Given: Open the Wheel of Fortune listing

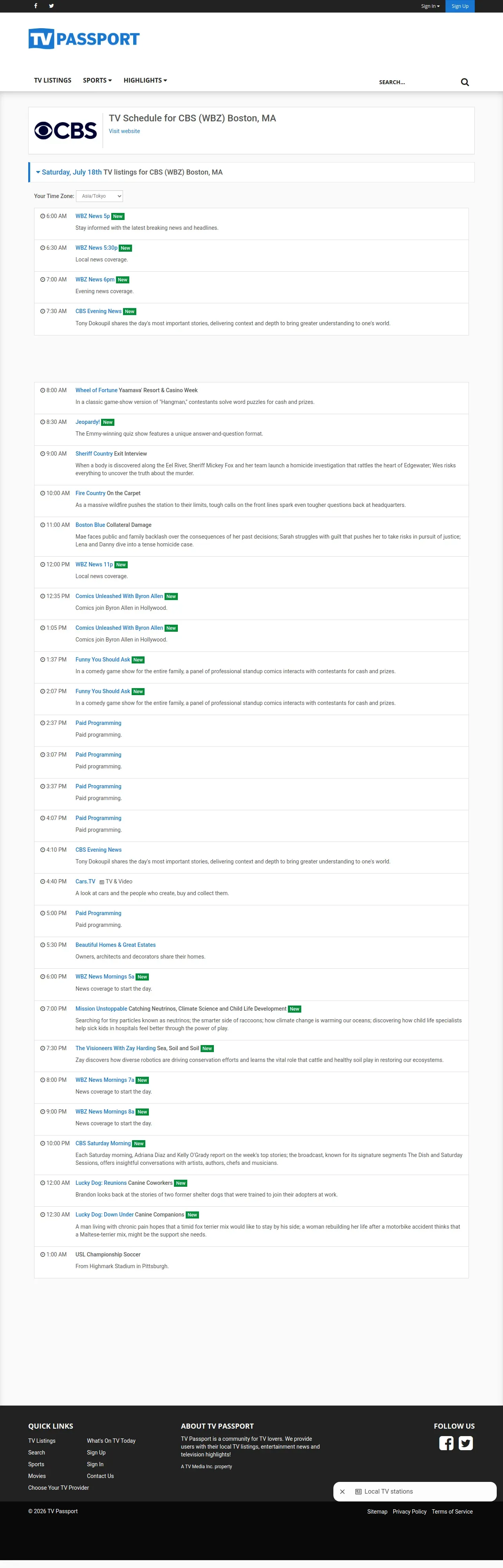Looking at the screenshot, I should [x=96, y=390].
